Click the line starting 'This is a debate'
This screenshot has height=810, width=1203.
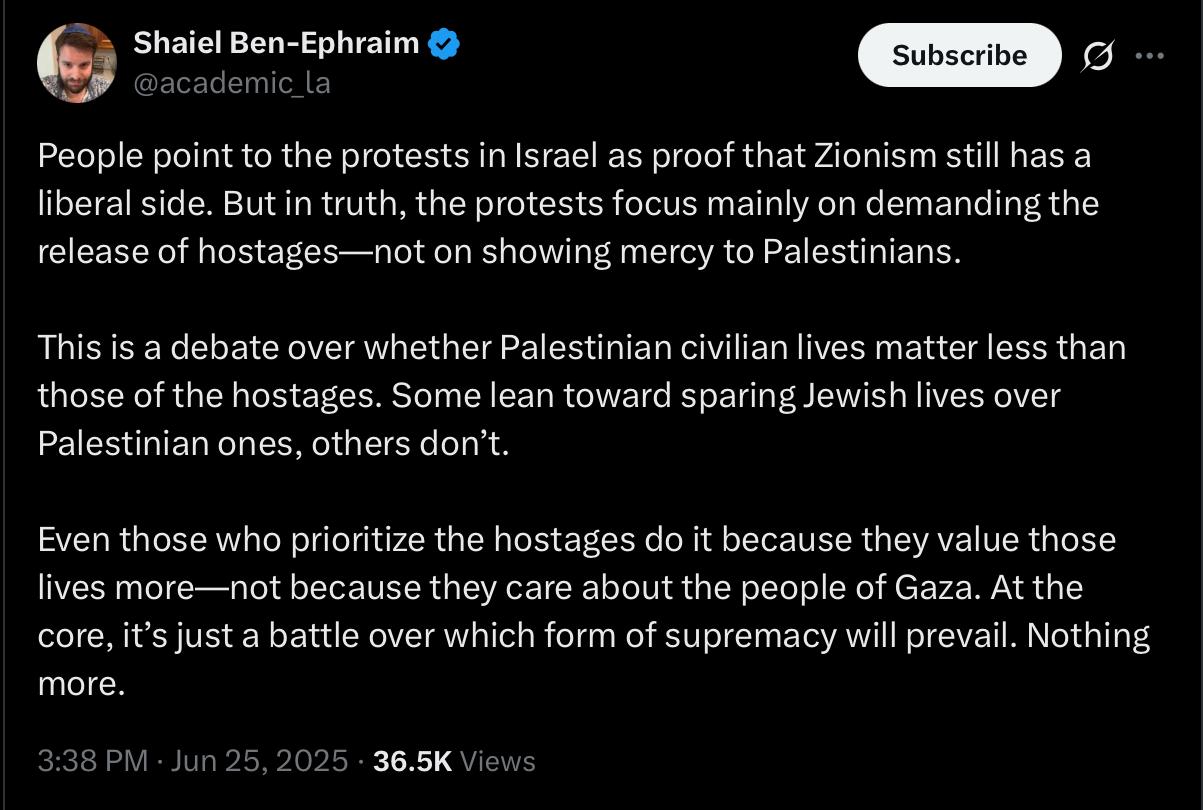point(582,347)
